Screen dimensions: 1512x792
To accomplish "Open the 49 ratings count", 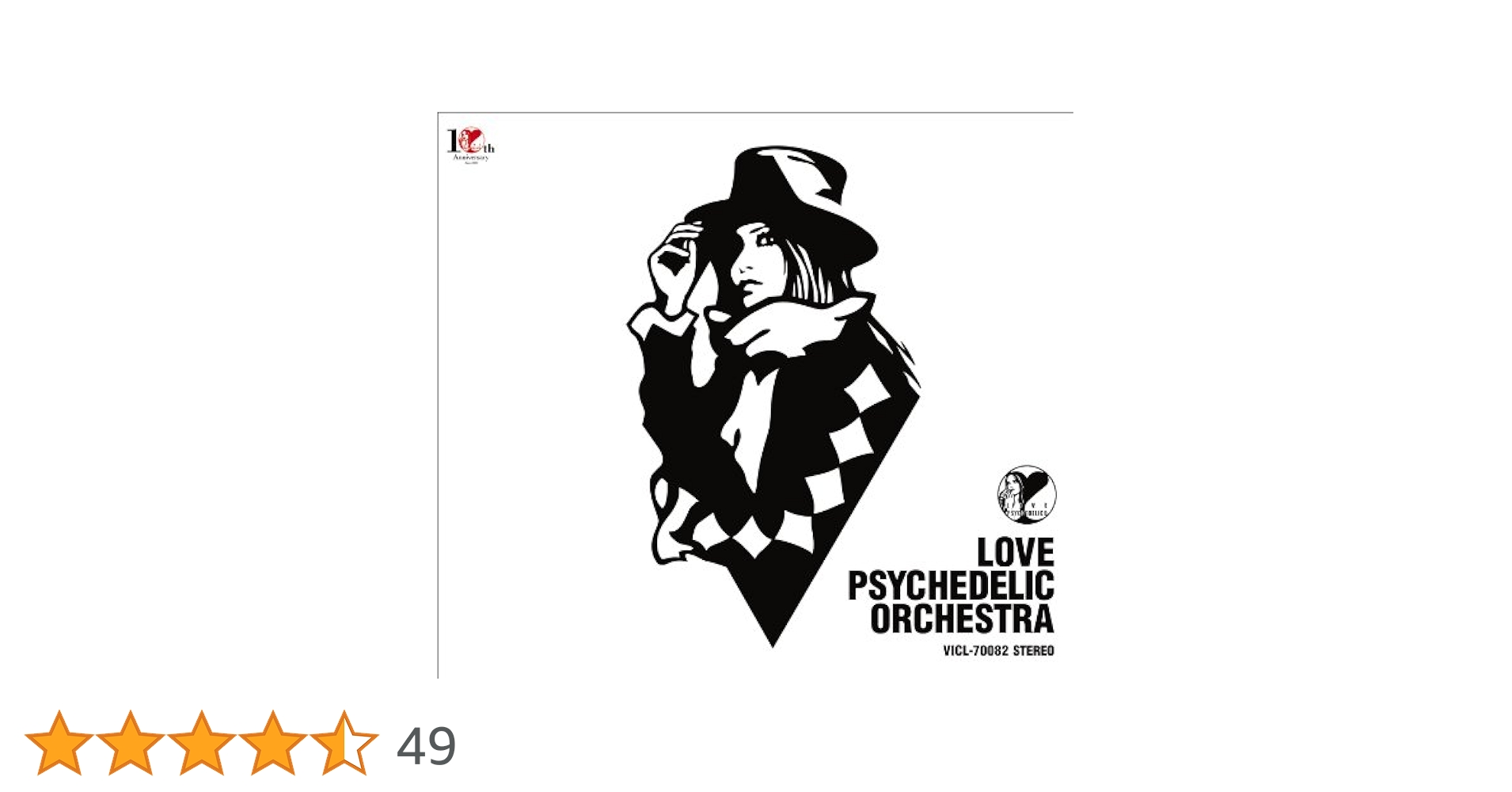I will [x=426, y=745].
